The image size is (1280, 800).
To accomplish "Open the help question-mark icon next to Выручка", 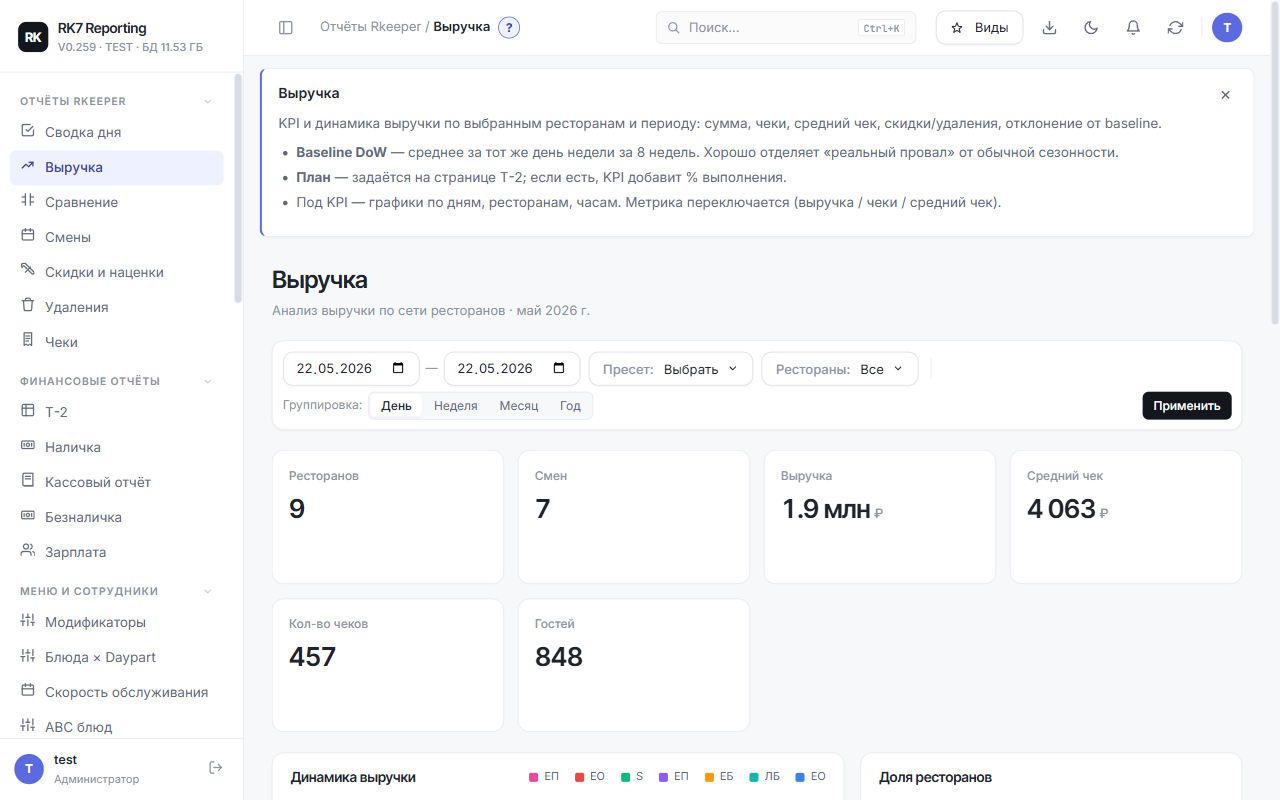I will (x=509, y=28).
